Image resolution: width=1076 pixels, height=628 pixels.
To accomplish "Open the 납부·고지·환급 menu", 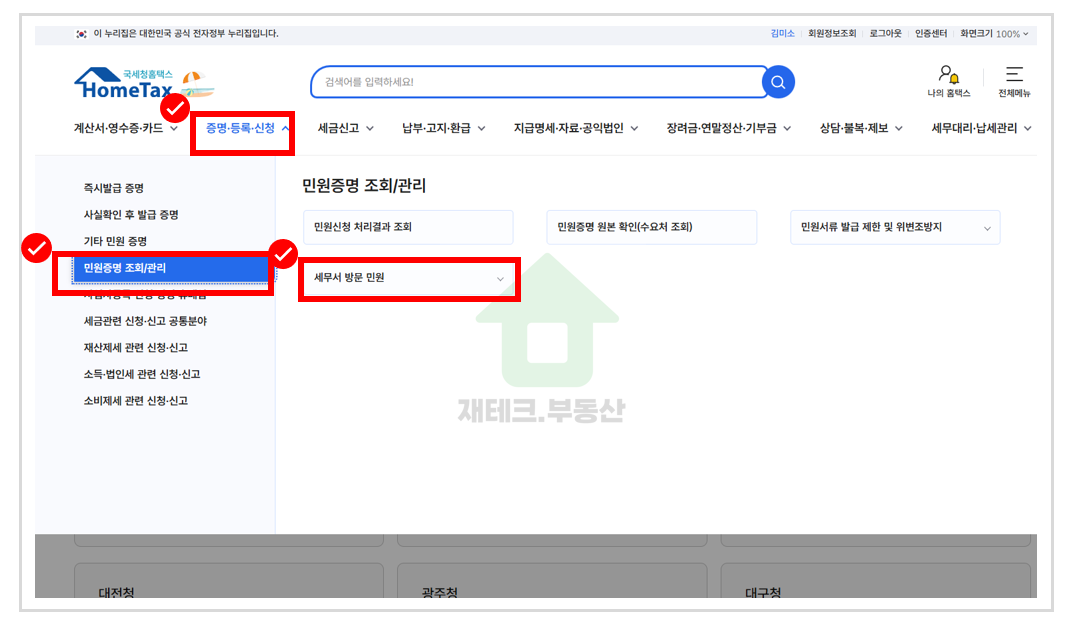I will (439, 128).
